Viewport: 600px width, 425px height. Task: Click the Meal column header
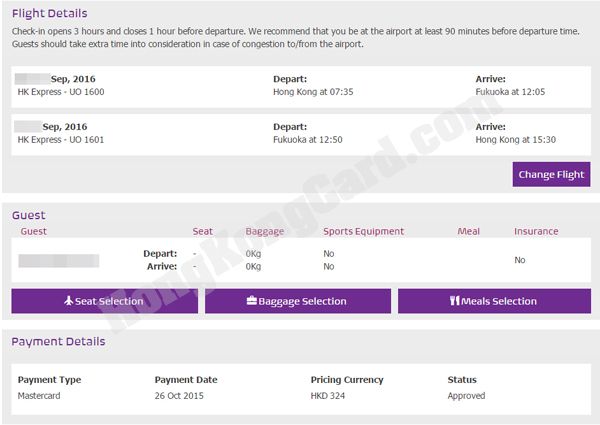[468, 231]
